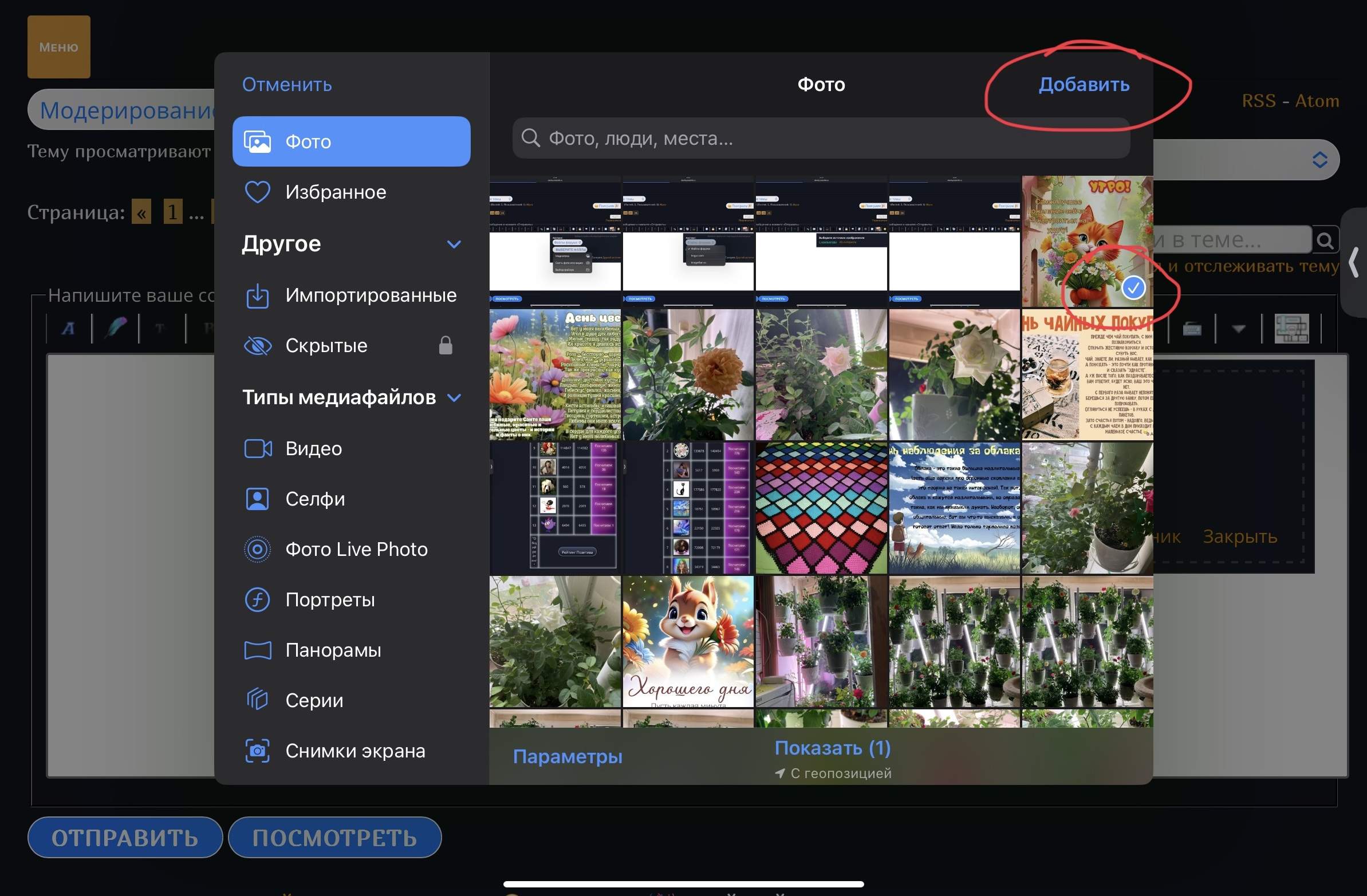This screenshot has width=1367, height=896.
Task: Click the crossed-eye icon beside Скрытые
Action: pos(257,346)
